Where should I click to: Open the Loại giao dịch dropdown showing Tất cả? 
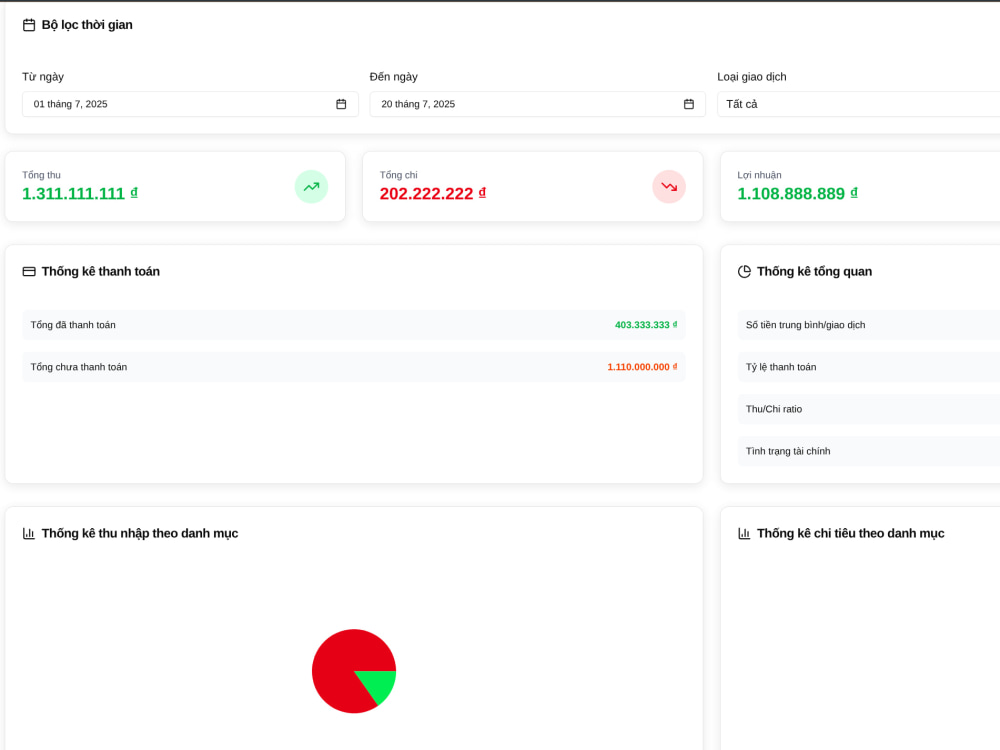[858, 104]
